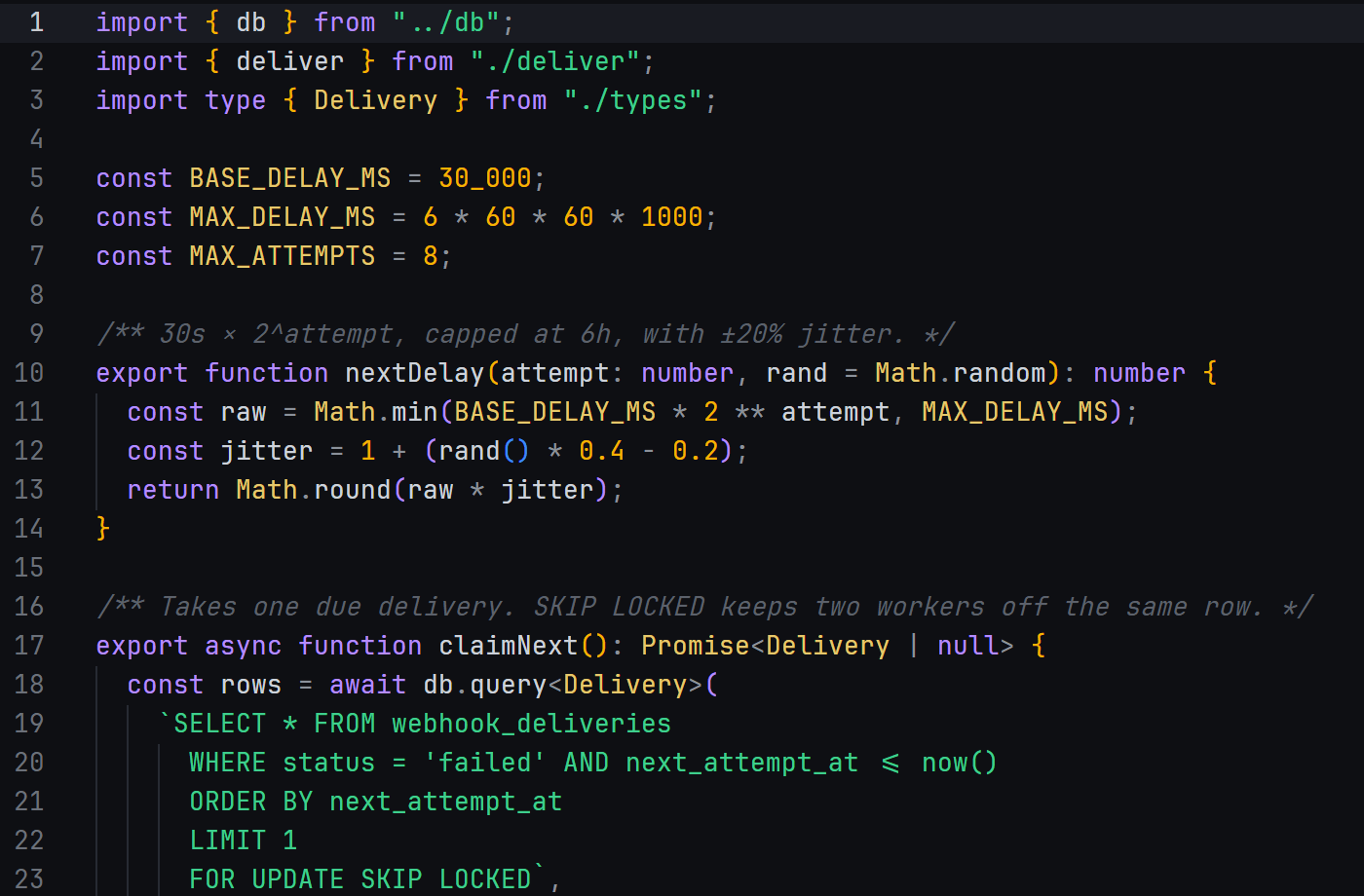Click the 0.4 literal on line 12

click(x=602, y=450)
